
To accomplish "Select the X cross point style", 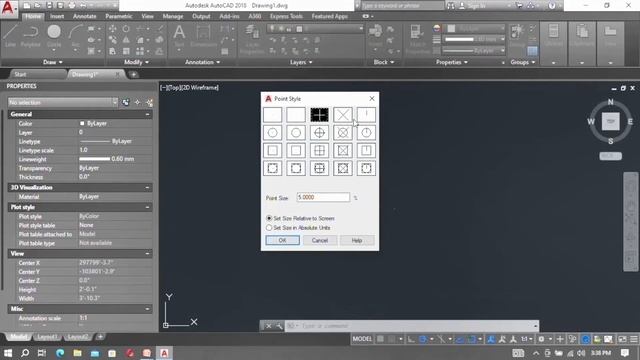I will pyautogui.click(x=342, y=115).
